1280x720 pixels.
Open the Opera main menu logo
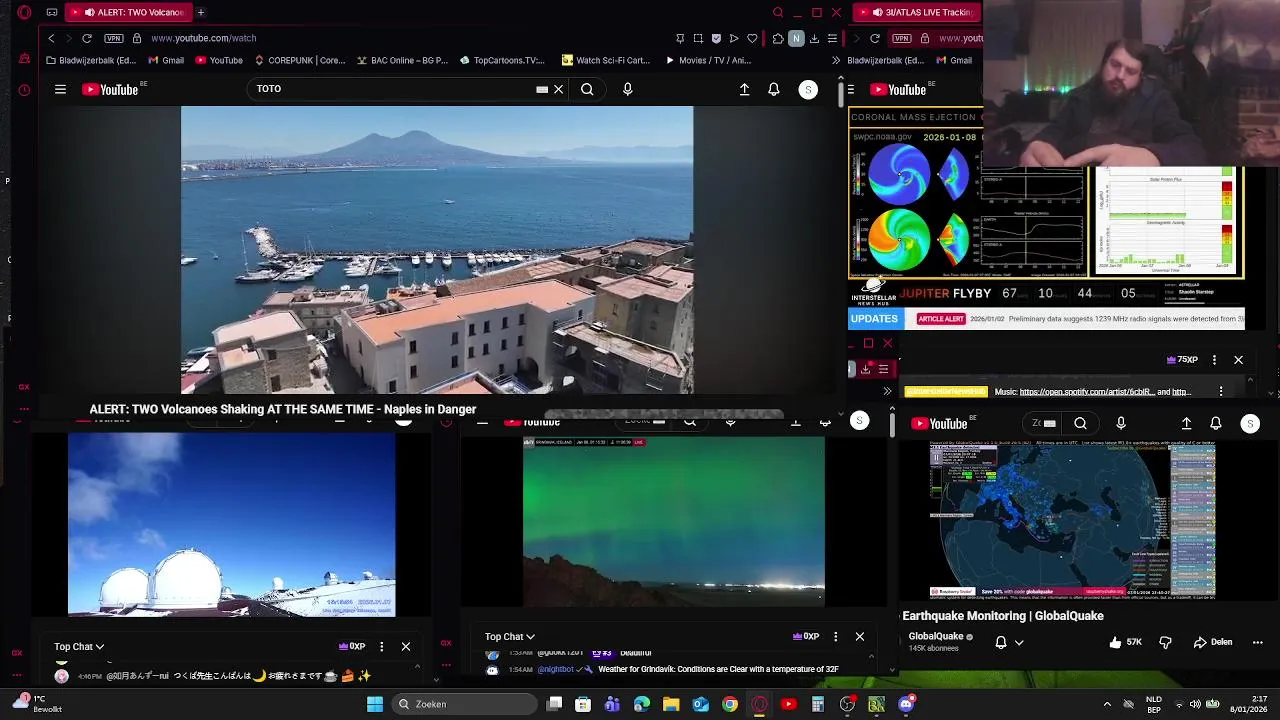[24, 12]
